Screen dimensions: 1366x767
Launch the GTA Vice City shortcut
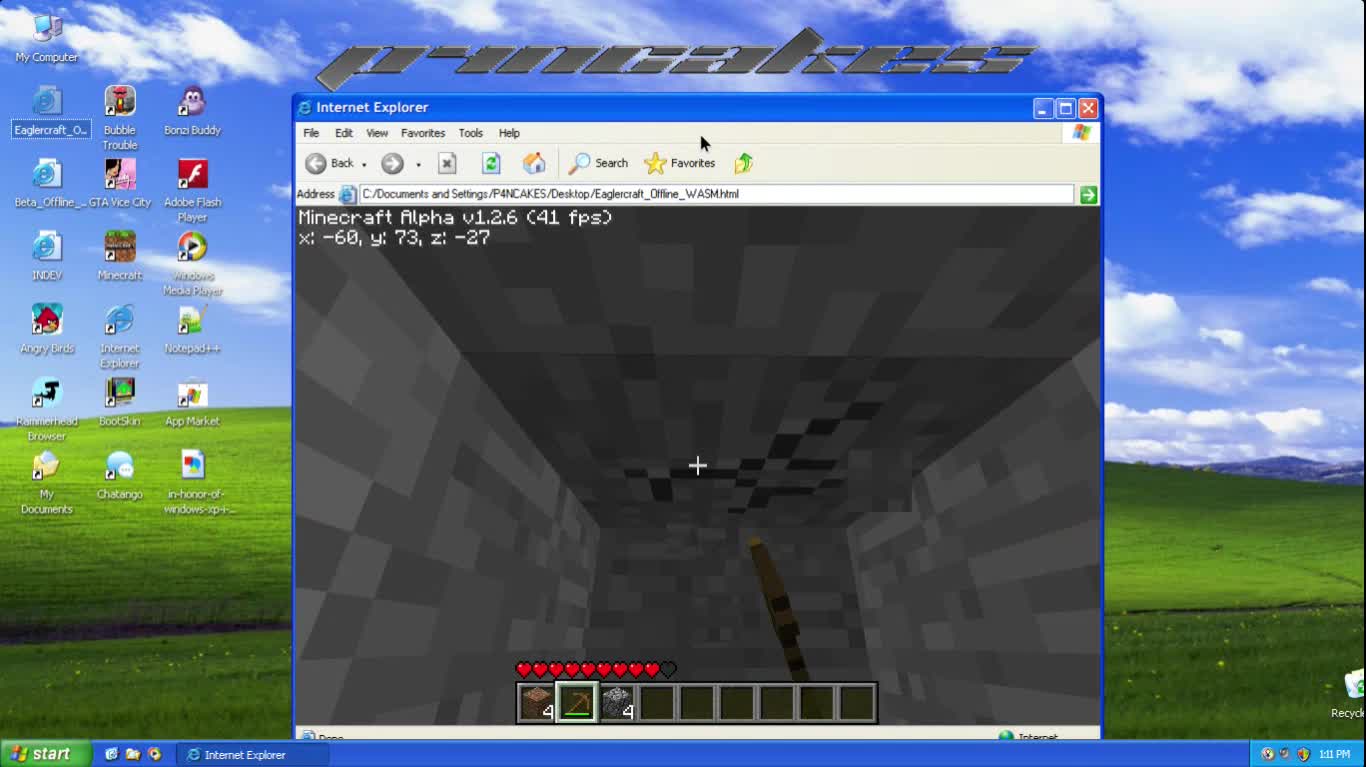tap(120, 183)
